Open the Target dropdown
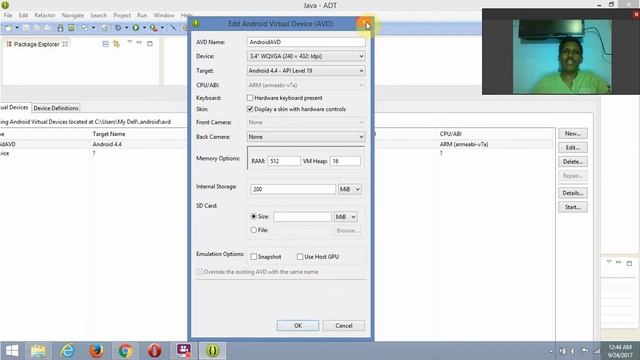Screen dimensions: 640x360 coord(306,71)
